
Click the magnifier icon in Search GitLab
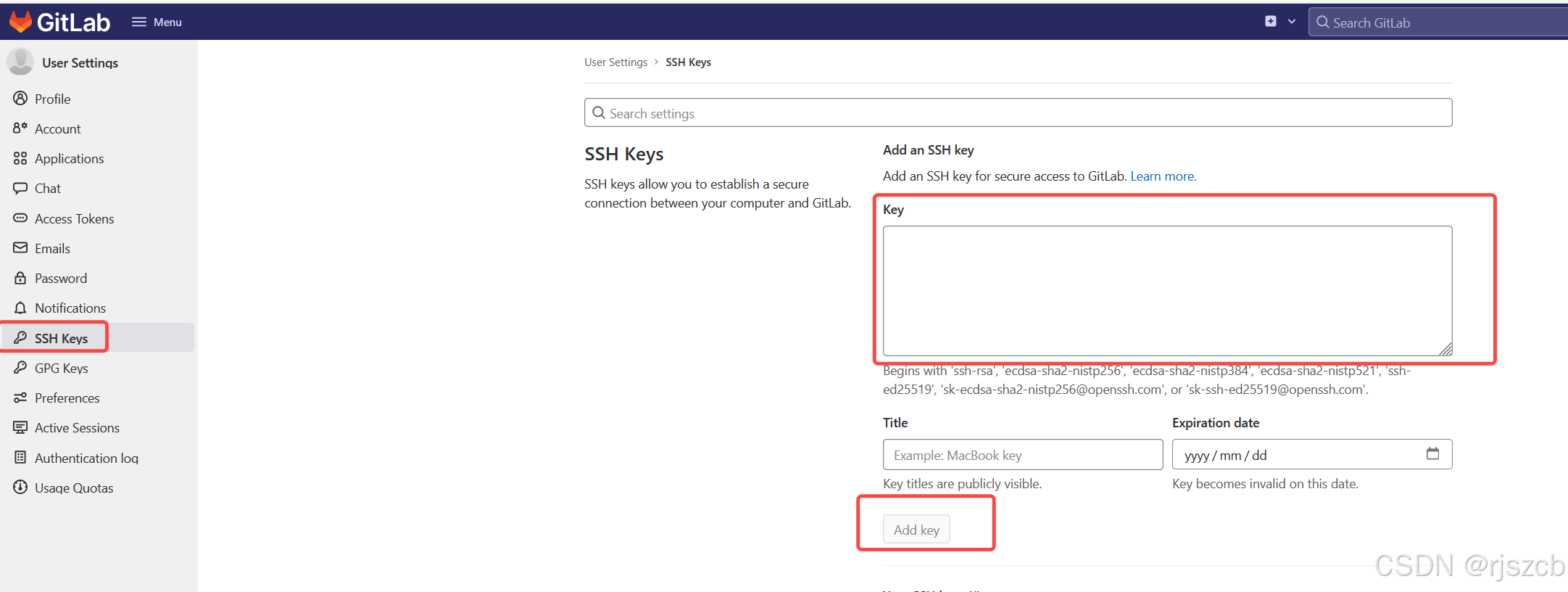(x=1322, y=22)
